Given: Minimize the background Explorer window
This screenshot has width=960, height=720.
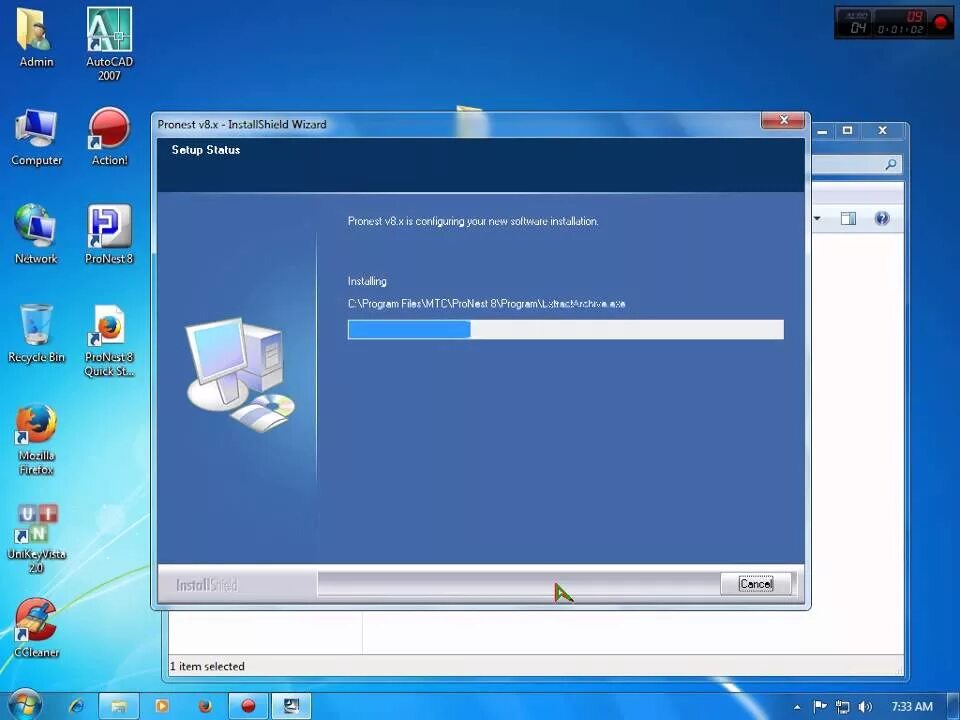Looking at the screenshot, I should click(x=822, y=131).
